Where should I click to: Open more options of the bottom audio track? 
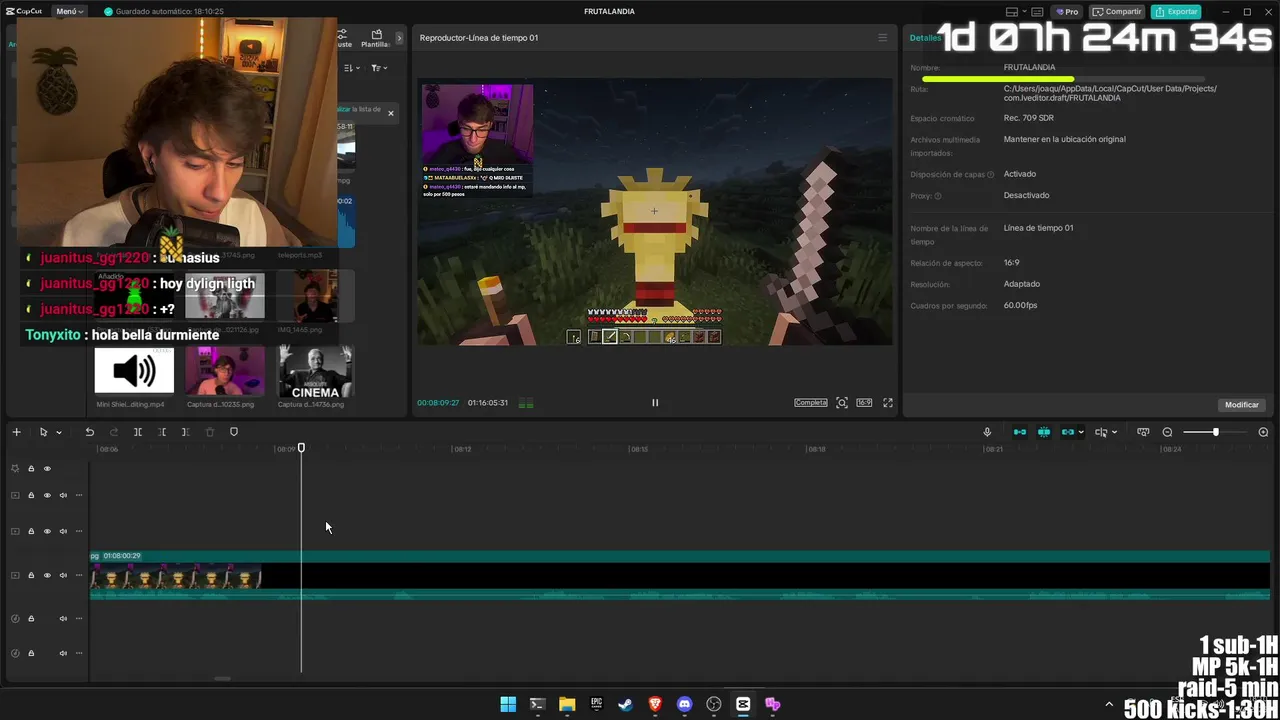click(x=79, y=653)
